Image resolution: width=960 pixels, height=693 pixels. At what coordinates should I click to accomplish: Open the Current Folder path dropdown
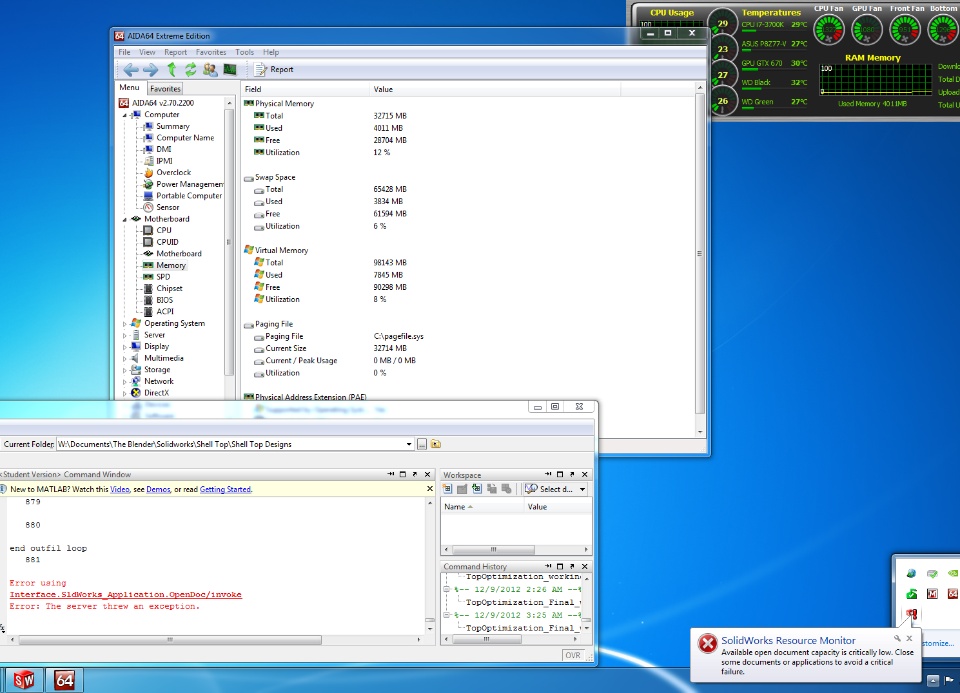click(x=409, y=444)
